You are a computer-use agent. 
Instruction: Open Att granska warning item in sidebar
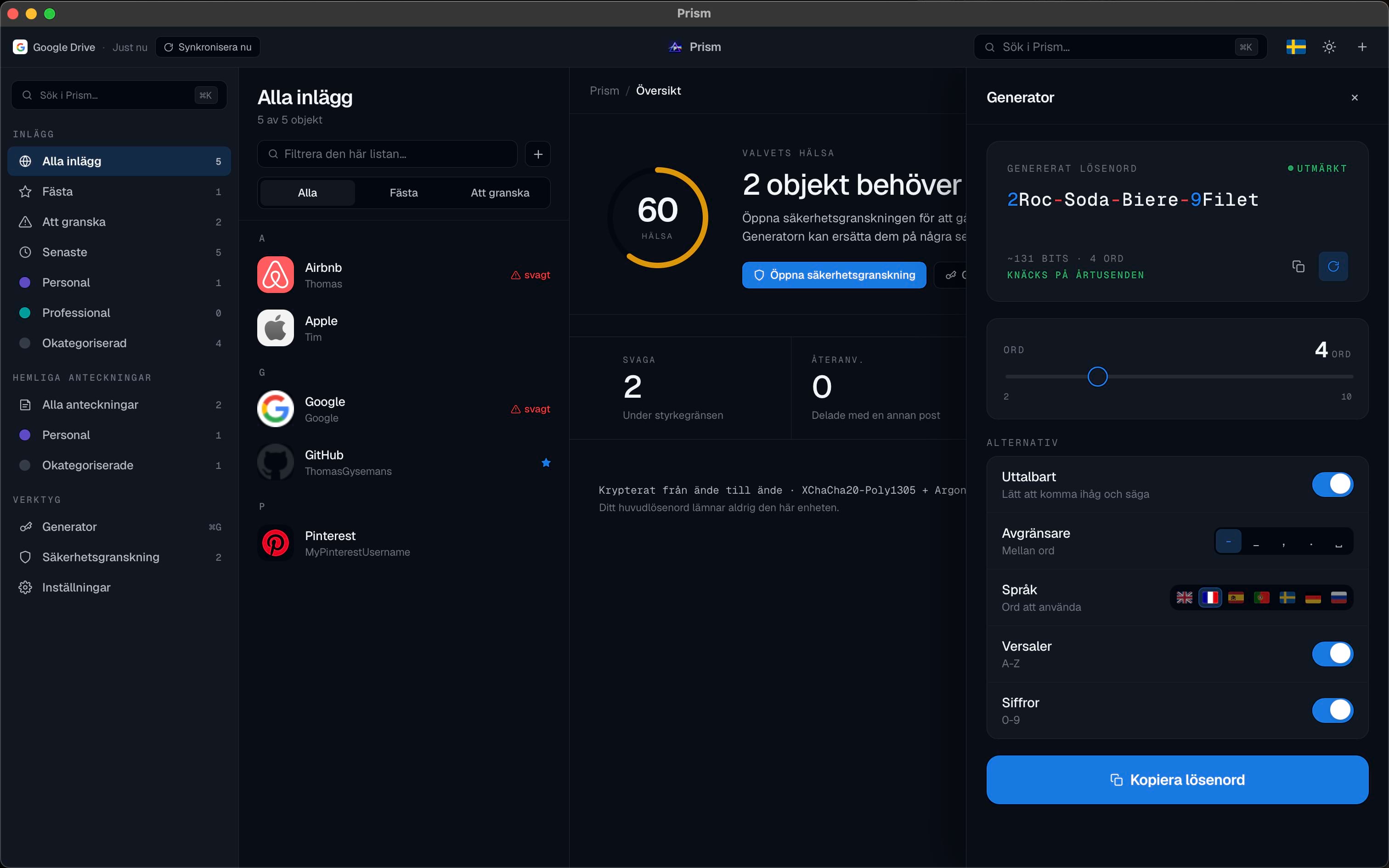[119, 222]
